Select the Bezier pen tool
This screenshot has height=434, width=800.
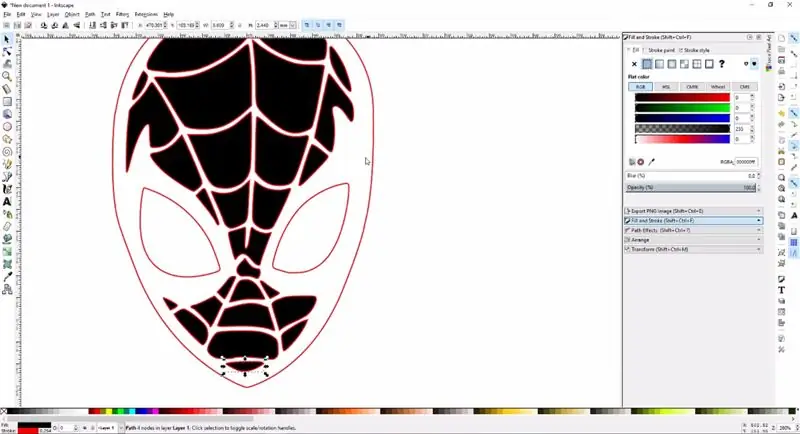7,176
